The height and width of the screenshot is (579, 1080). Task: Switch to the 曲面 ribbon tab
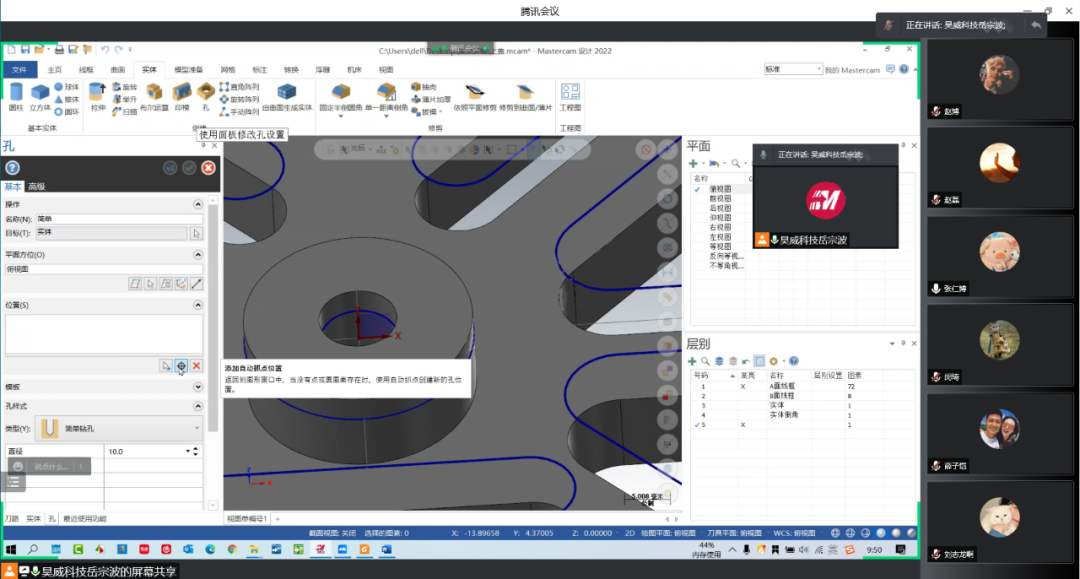click(118, 70)
